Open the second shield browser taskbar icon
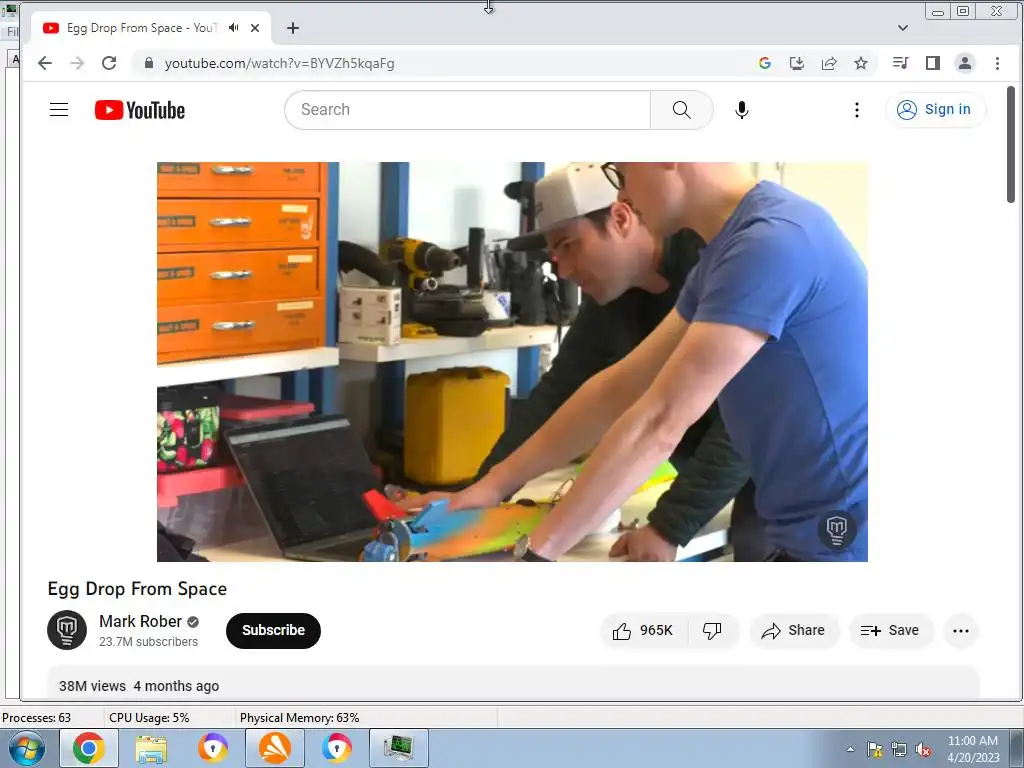Viewport: 1024px width, 768px height. (x=336, y=748)
